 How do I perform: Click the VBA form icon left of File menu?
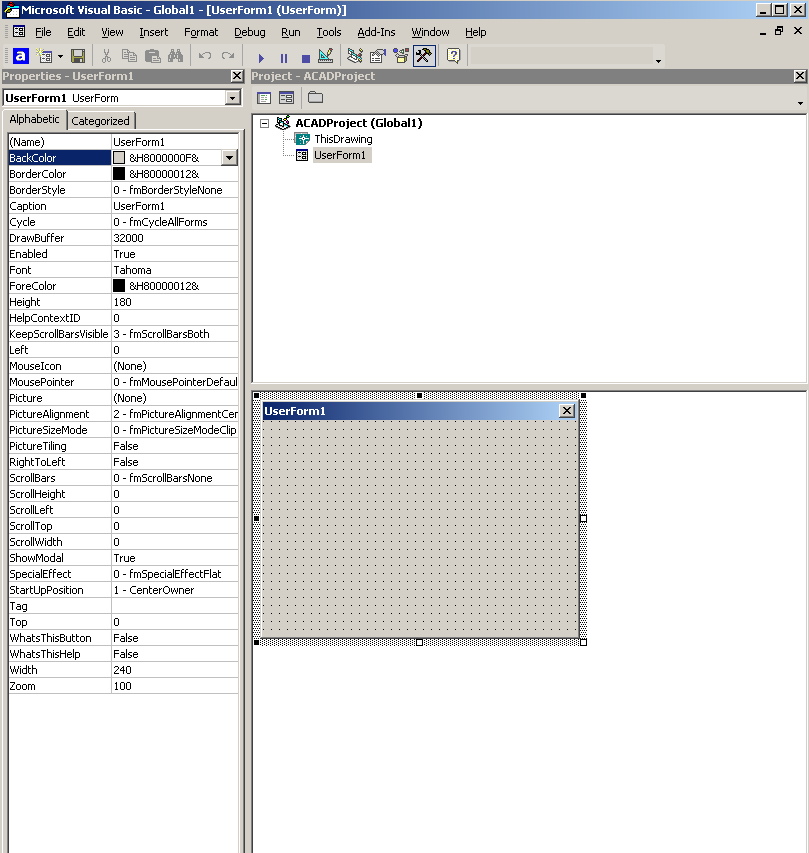point(19,32)
